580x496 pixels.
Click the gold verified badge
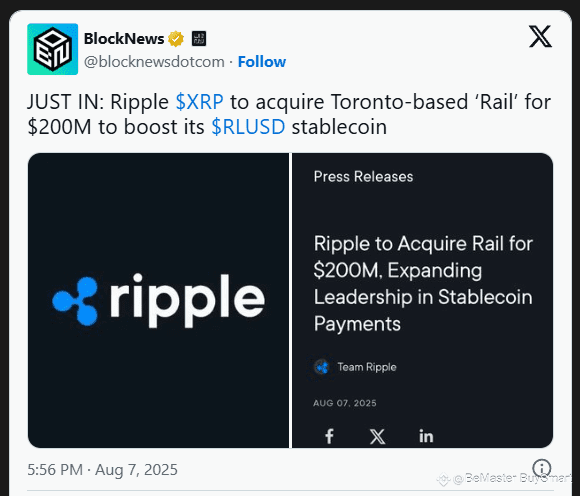pos(176,39)
